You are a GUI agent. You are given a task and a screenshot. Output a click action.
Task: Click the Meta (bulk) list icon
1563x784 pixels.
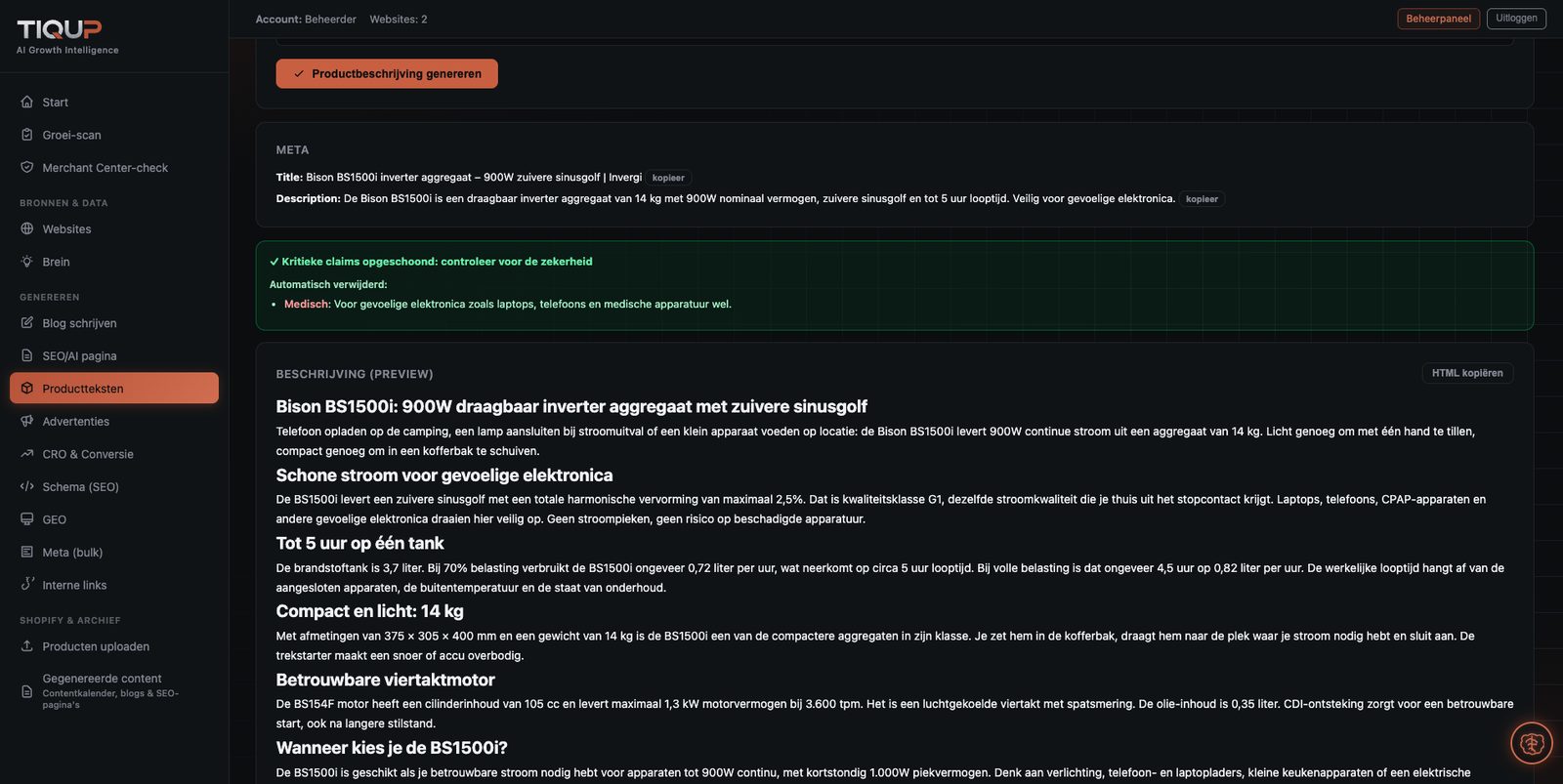click(27, 552)
